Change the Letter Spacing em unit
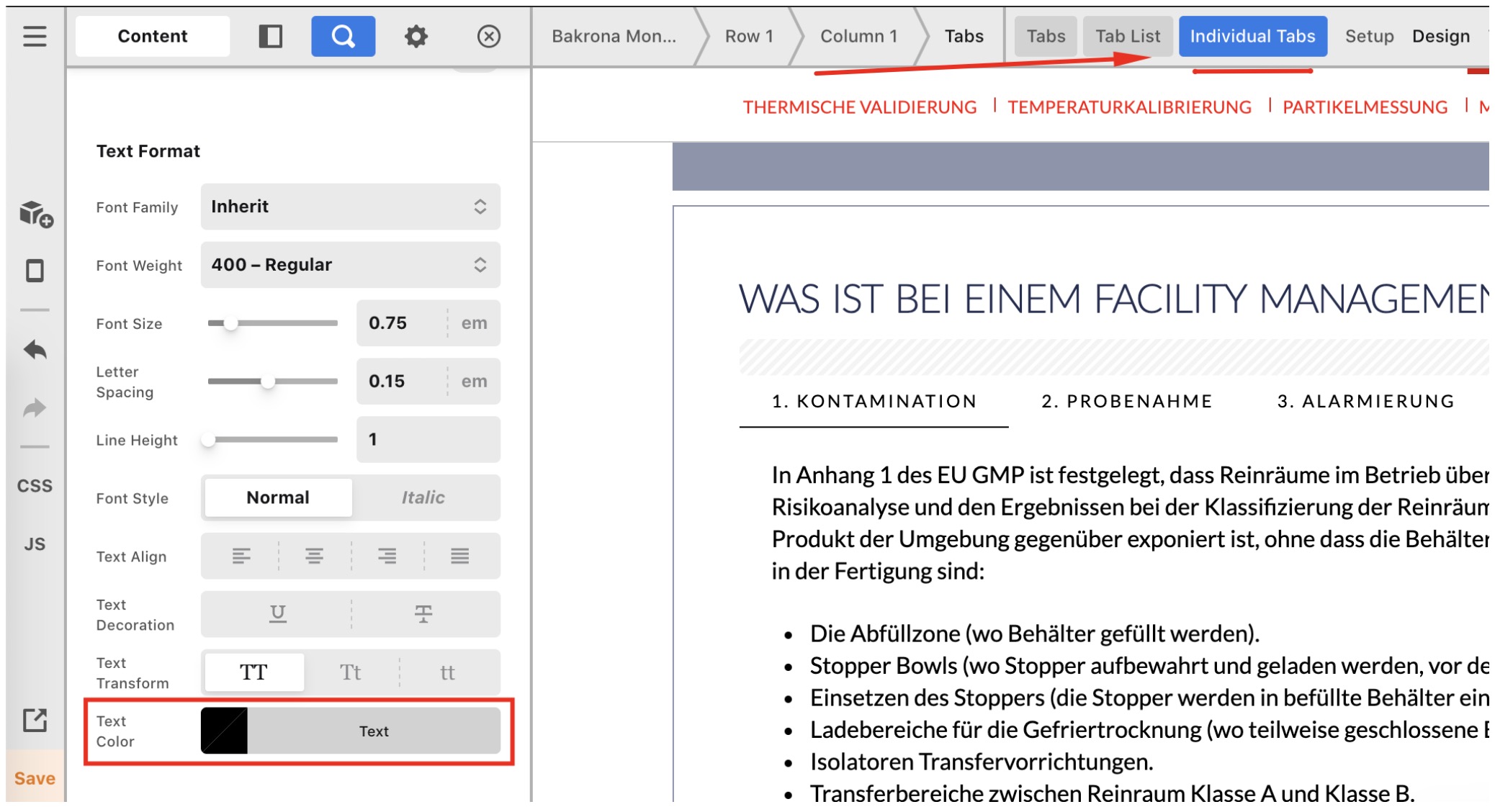This screenshot has height=812, width=1495. [474, 382]
